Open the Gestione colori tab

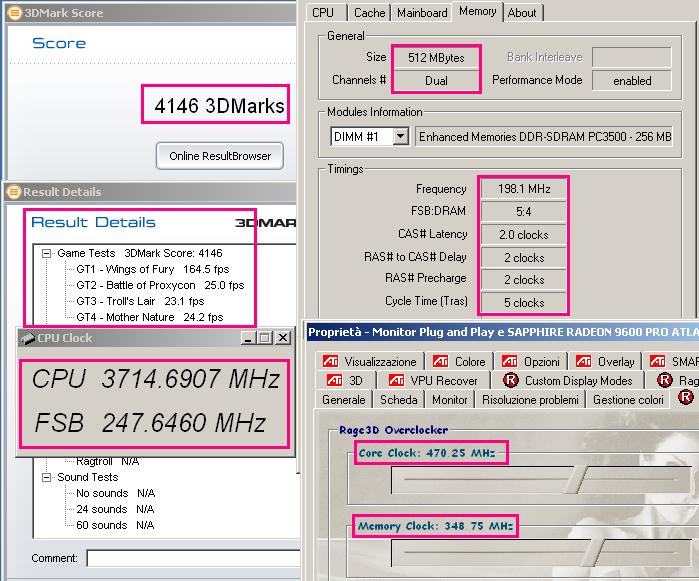[x=628, y=400]
